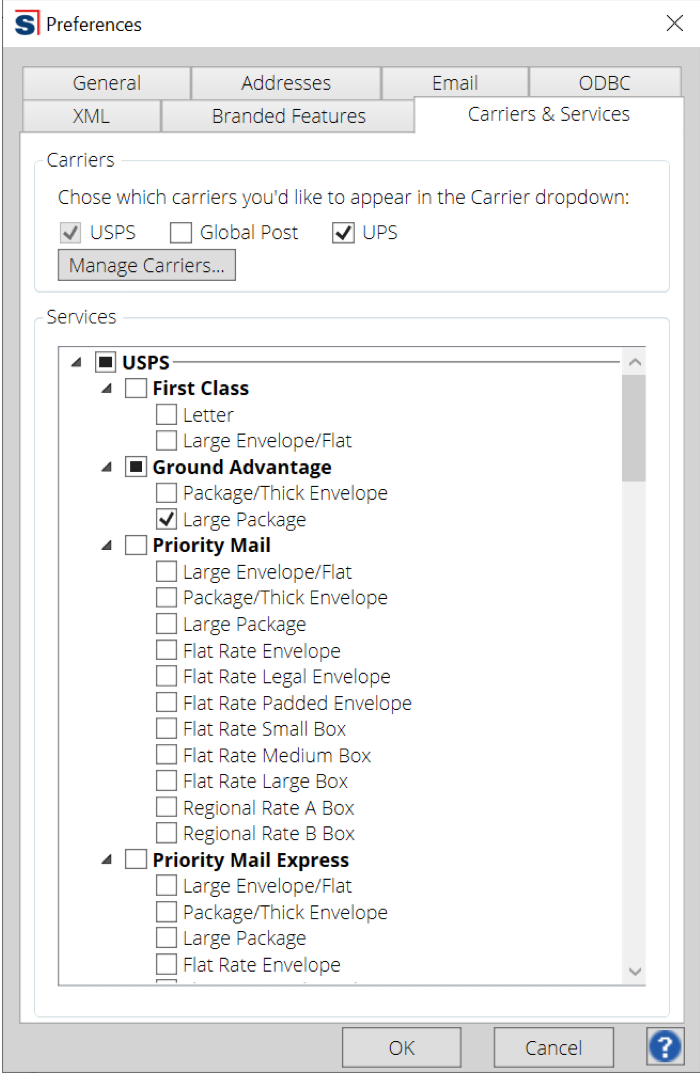
Task: Dismiss changes via the Cancel button
Action: 553,1046
